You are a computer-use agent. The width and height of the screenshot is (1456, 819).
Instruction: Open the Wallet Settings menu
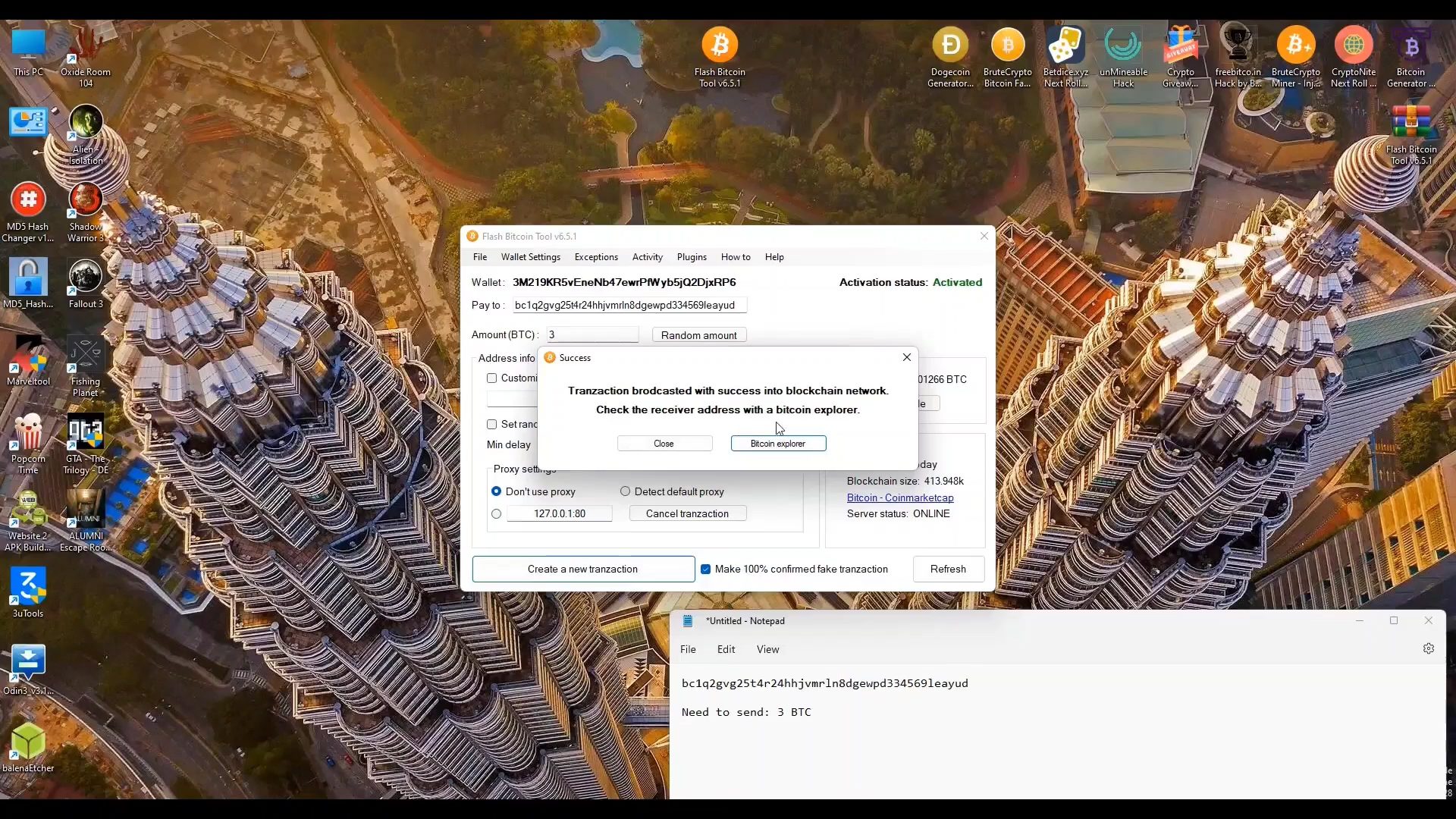pyautogui.click(x=530, y=257)
